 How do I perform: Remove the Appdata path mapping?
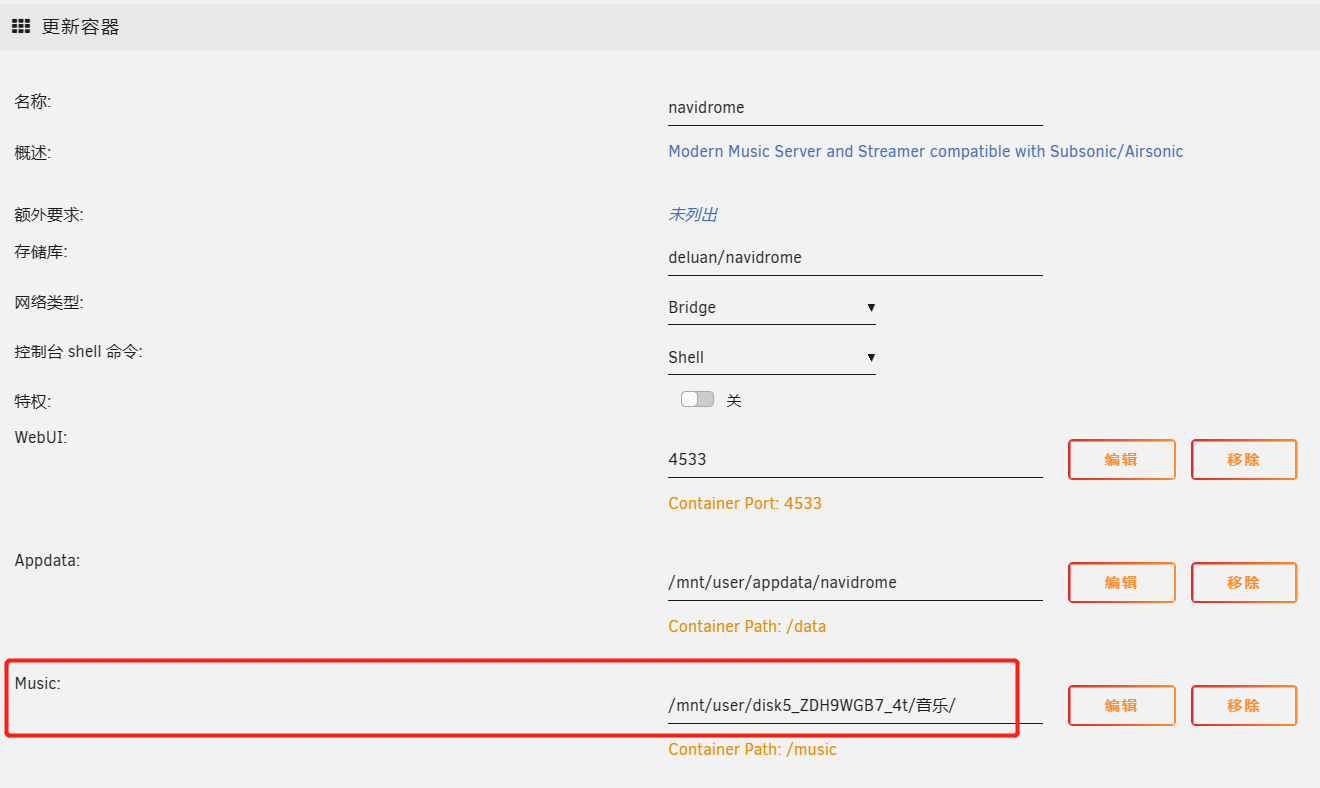[1243, 583]
